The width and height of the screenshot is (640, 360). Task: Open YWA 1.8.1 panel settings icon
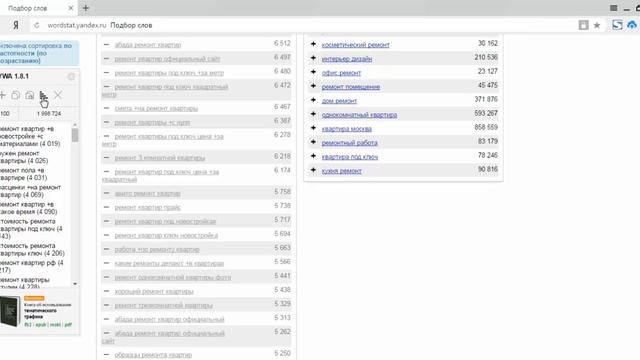[71, 76]
